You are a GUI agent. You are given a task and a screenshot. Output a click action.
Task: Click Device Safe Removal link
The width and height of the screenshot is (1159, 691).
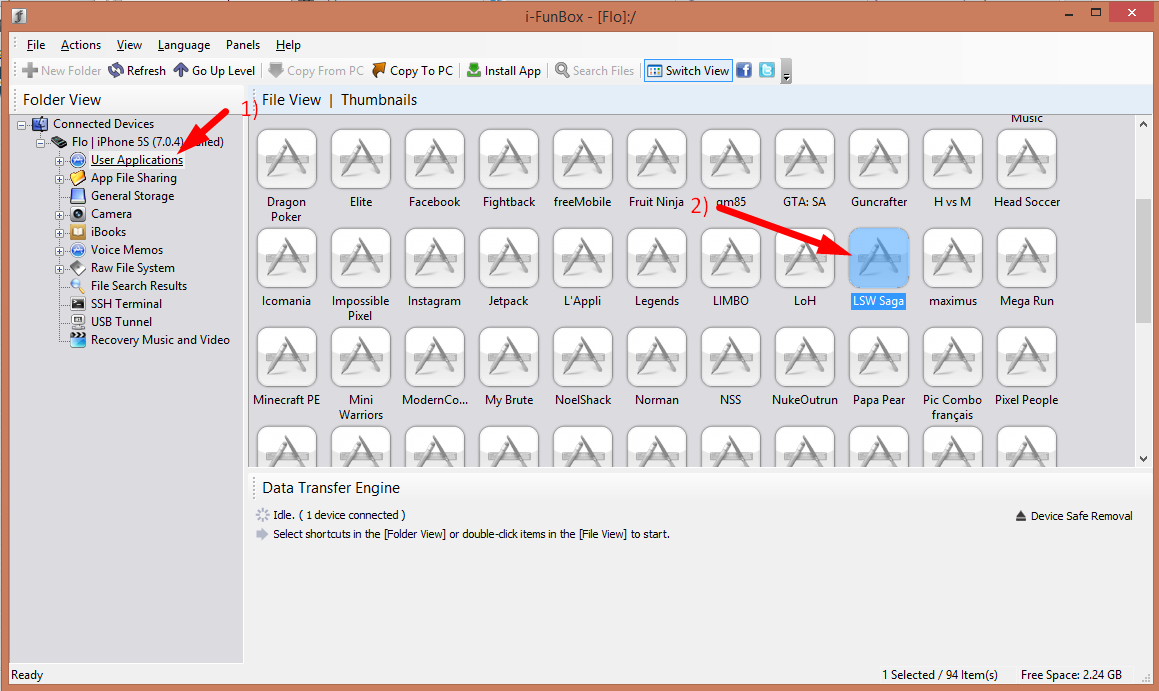pos(1074,516)
